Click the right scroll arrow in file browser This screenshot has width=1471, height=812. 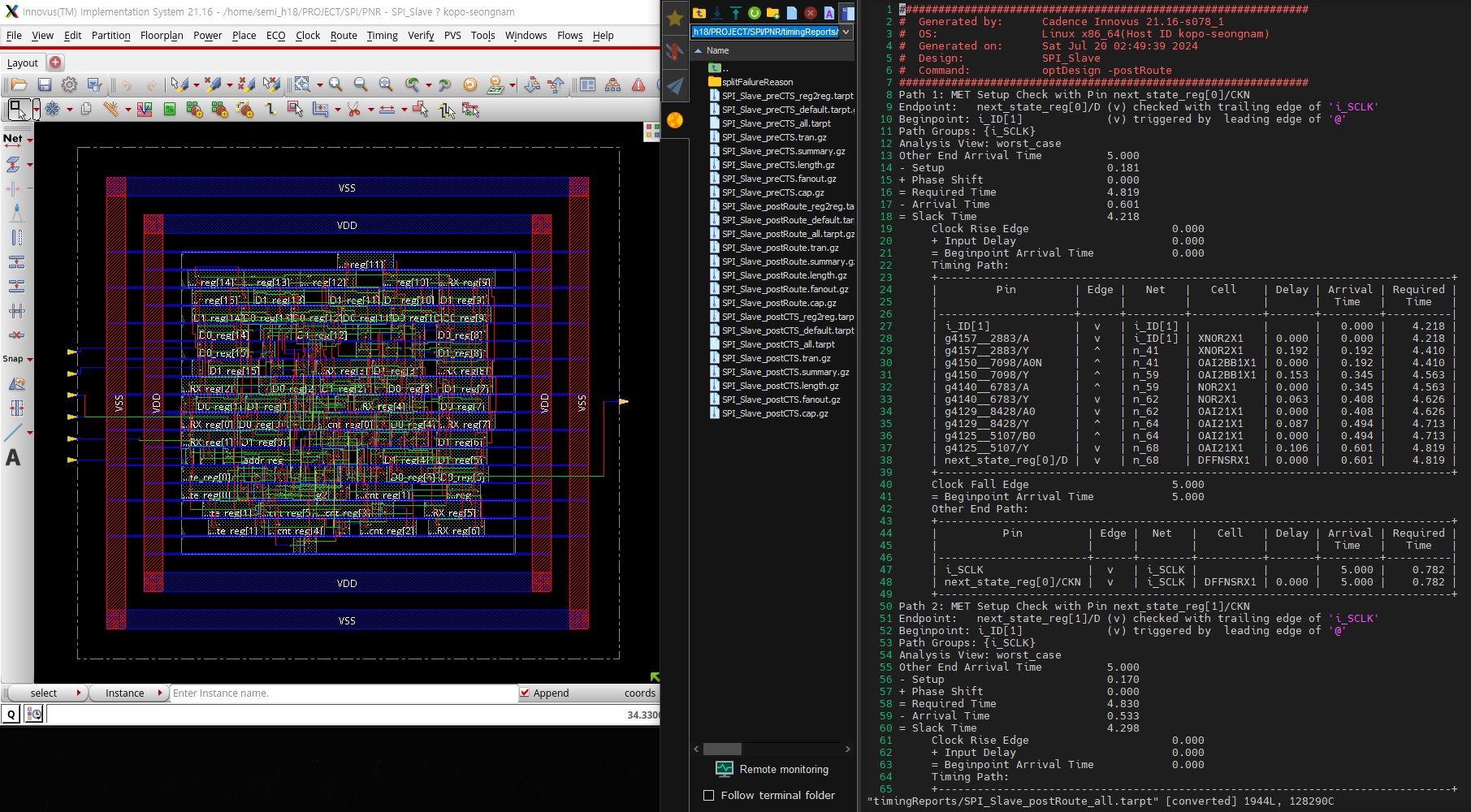click(847, 749)
